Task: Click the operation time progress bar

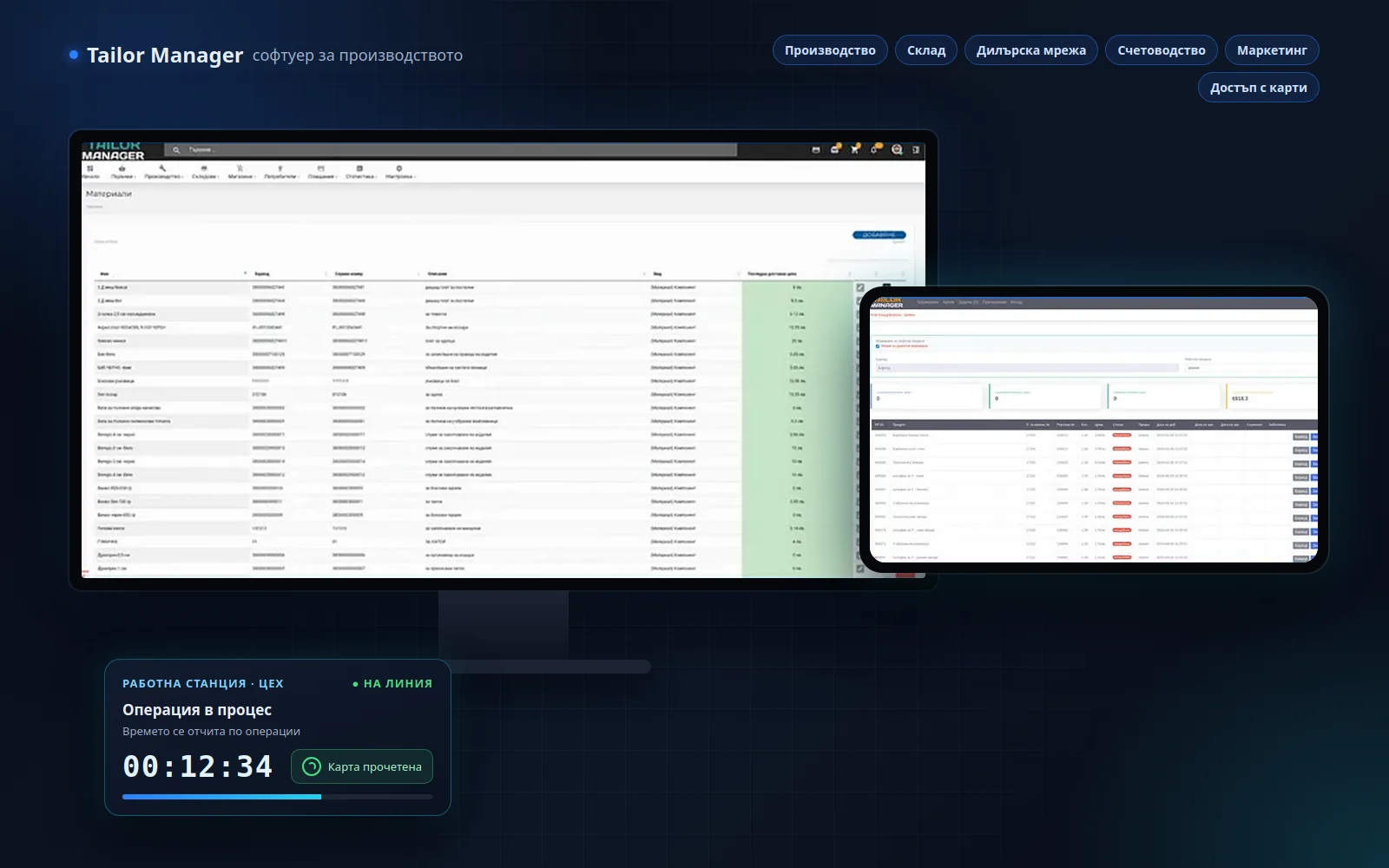Action: [278, 796]
